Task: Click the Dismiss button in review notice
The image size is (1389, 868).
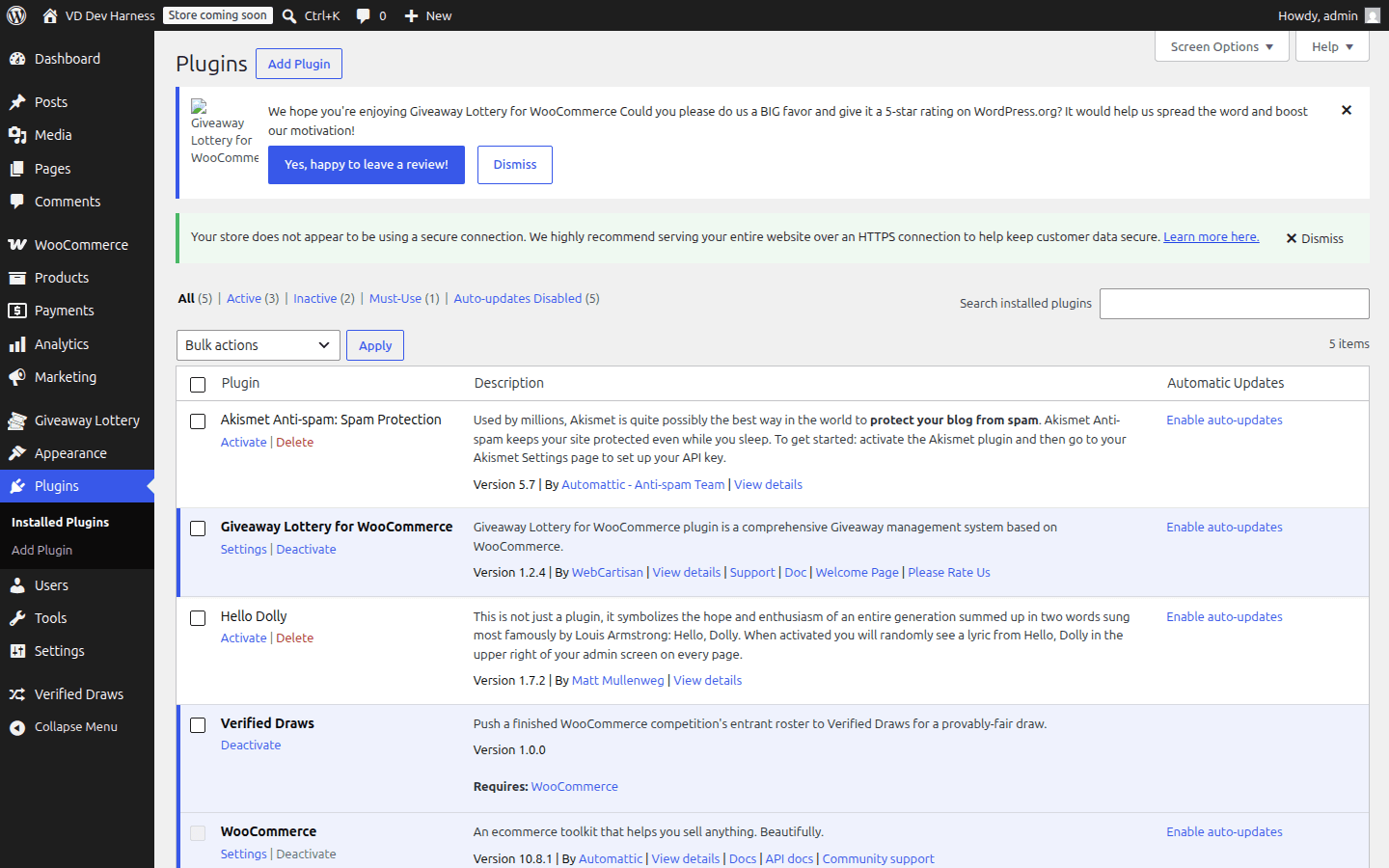Action: (x=515, y=165)
